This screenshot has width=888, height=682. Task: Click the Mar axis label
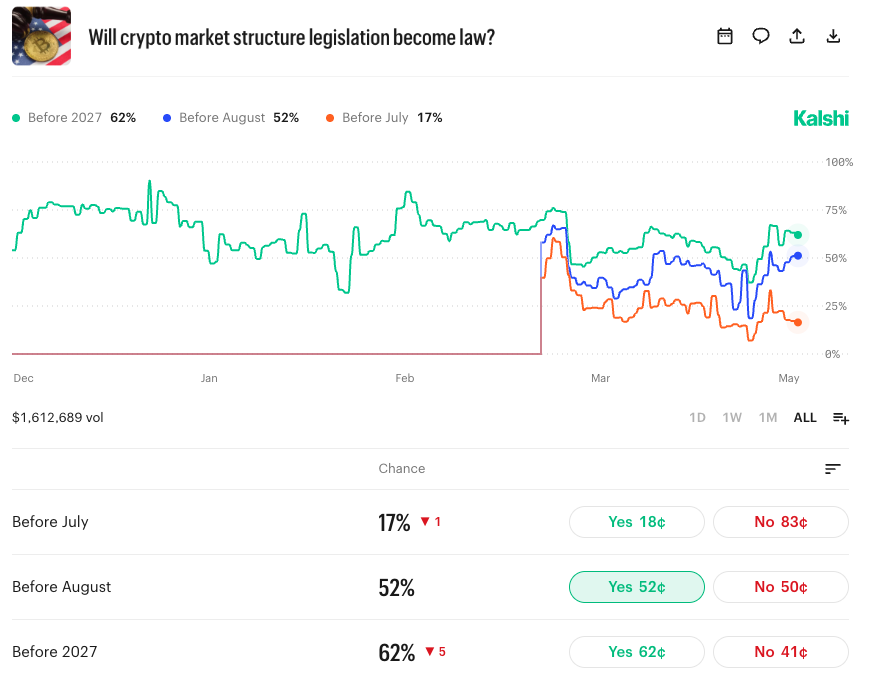tap(600, 378)
